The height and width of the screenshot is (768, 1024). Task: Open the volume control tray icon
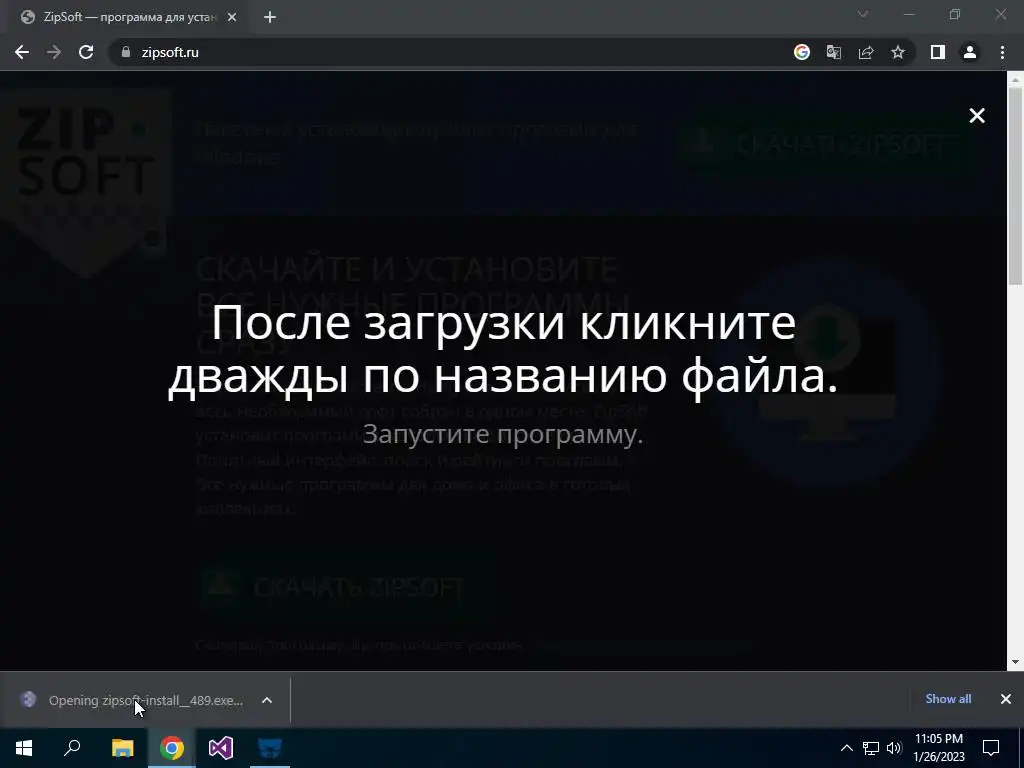pos(894,748)
